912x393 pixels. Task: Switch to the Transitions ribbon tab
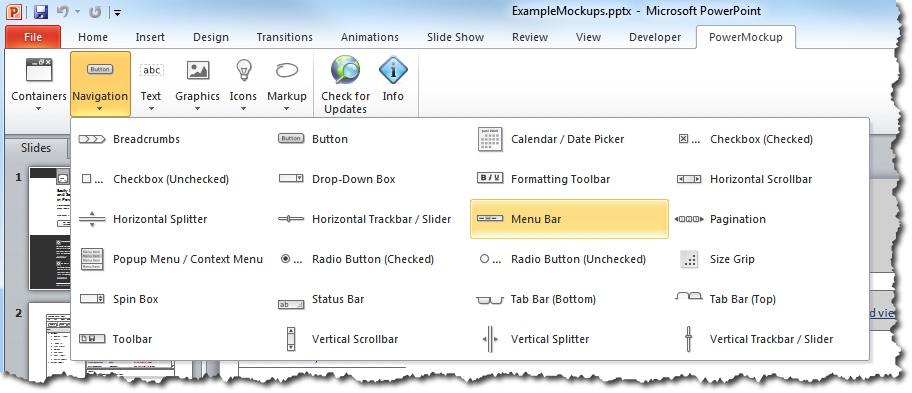point(284,37)
